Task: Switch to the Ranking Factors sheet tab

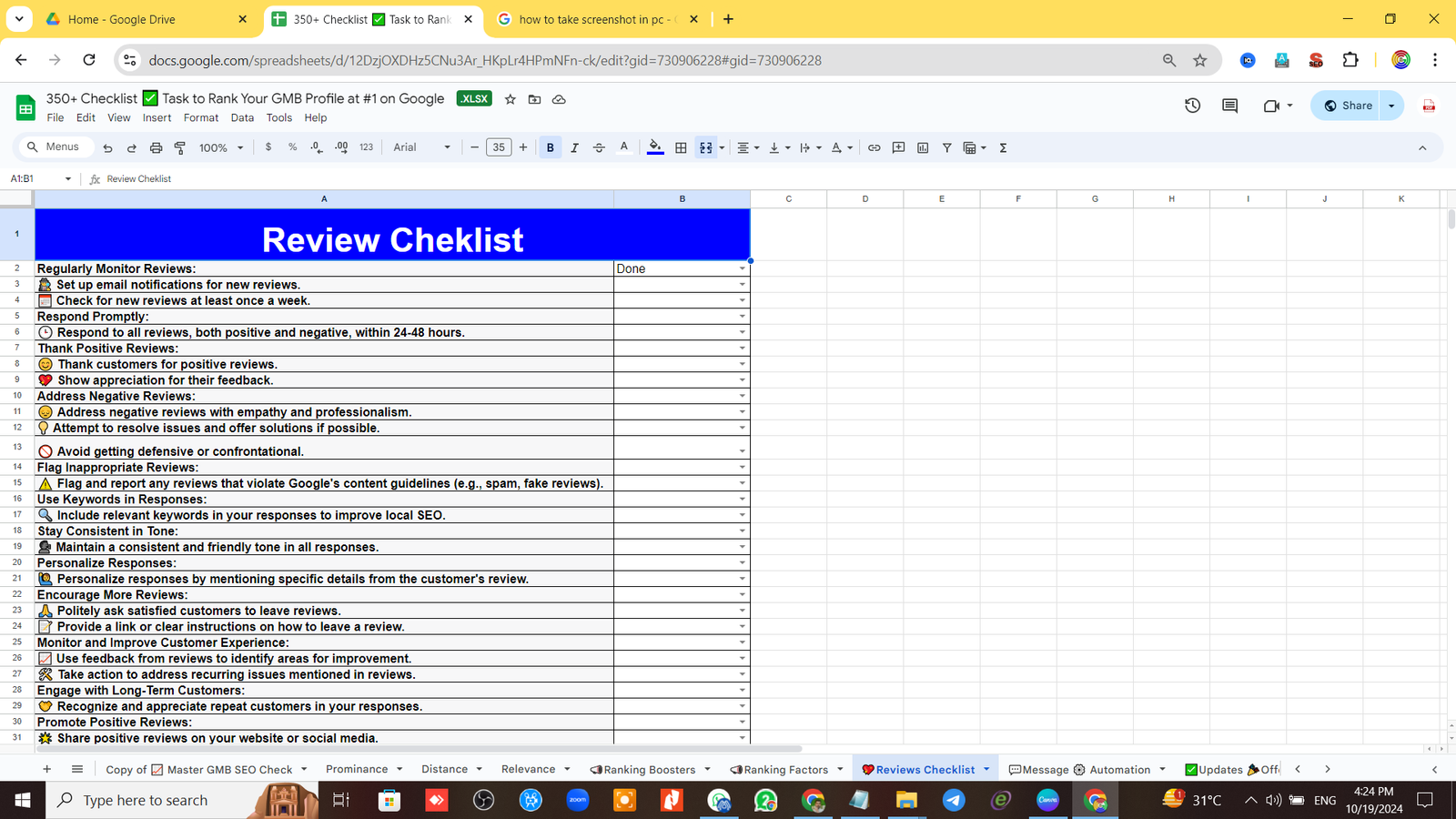Action: point(785,770)
